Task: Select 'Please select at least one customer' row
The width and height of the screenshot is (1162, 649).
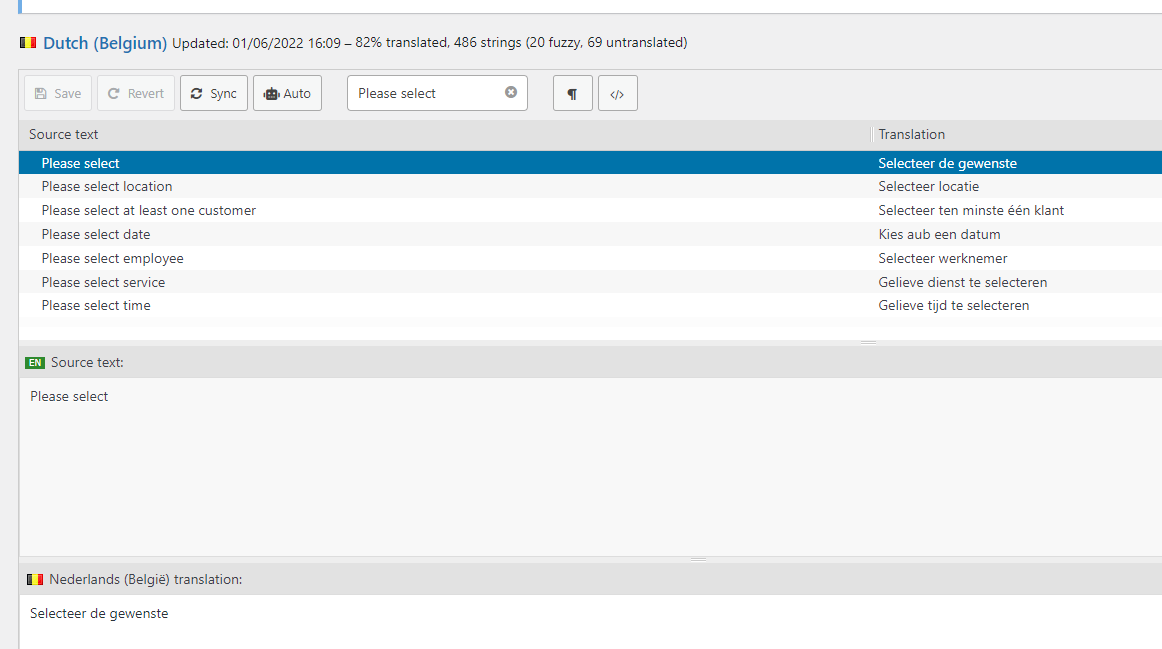Action: pyautogui.click(x=590, y=210)
